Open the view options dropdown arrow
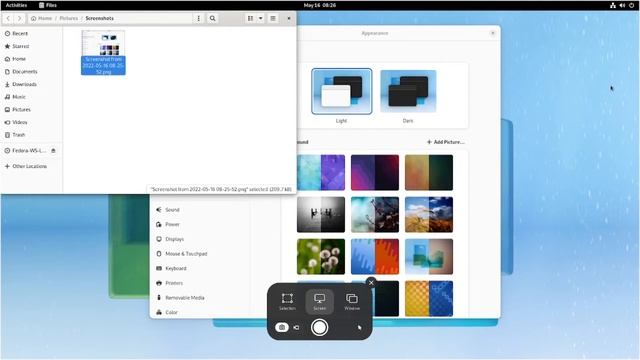Screen dimensions: 640x360 (x=260, y=18)
